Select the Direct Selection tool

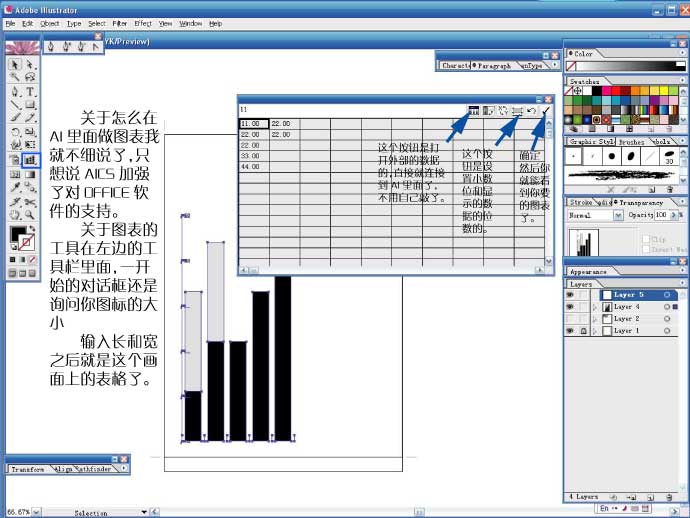pos(30,65)
